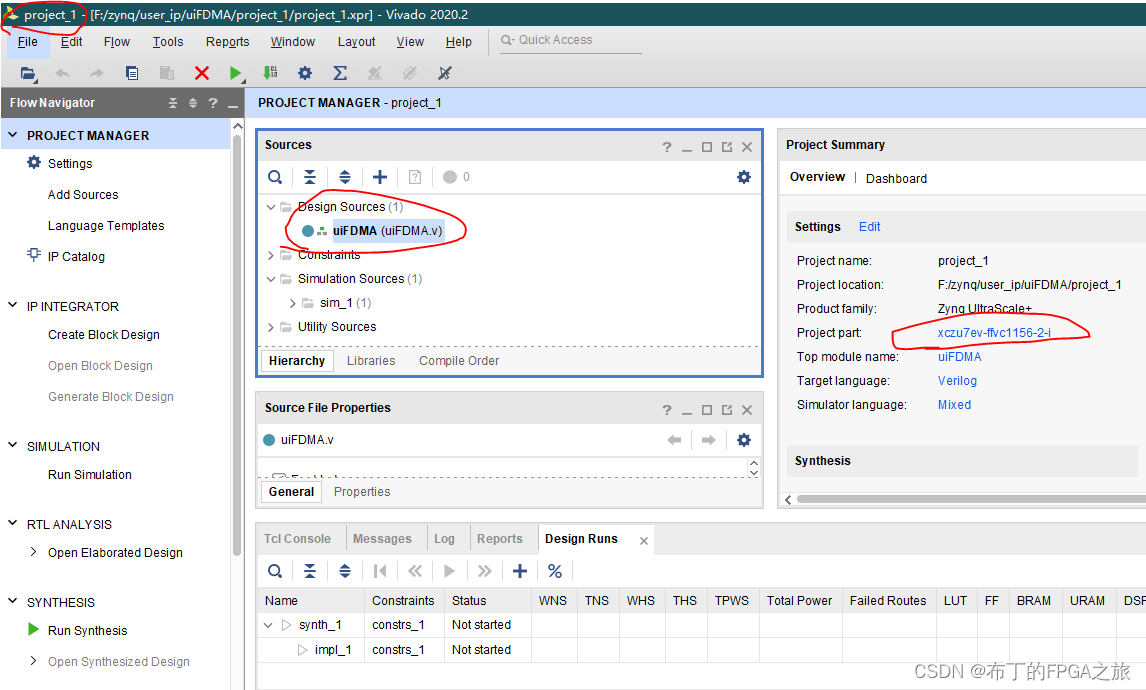Open the Sources panel gear settings
Screen dimensions: 1146x690
click(743, 177)
